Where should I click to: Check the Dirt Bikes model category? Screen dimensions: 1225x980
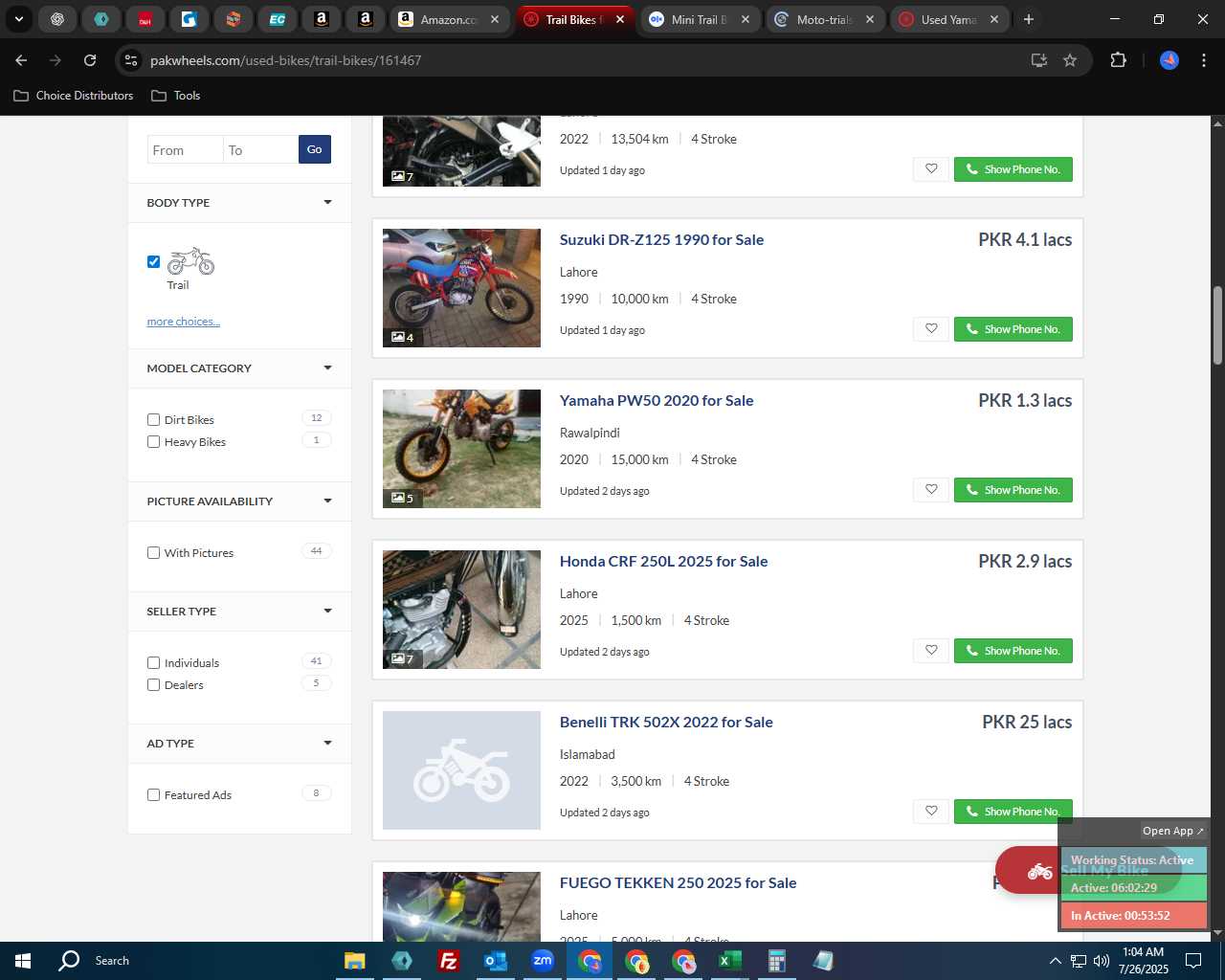pyautogui.click(x=153, y=419)
